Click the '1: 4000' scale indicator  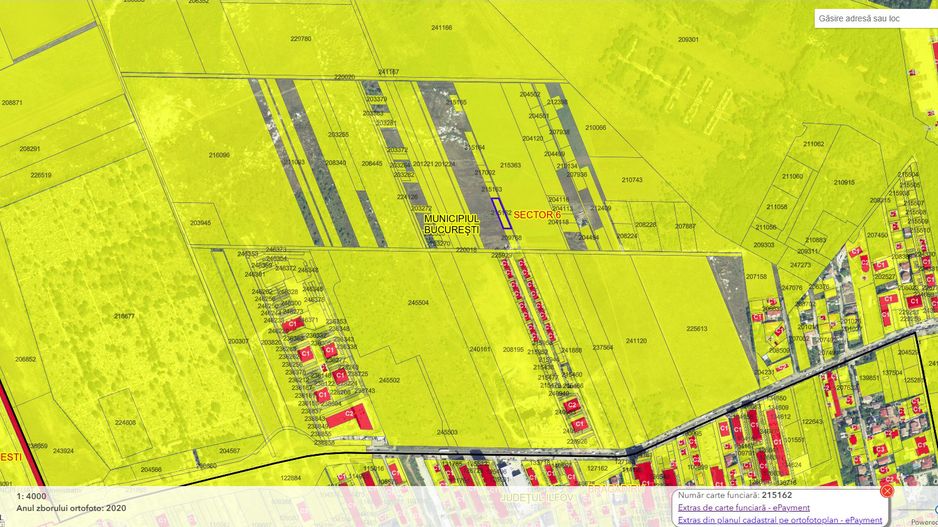pos(32,496)
